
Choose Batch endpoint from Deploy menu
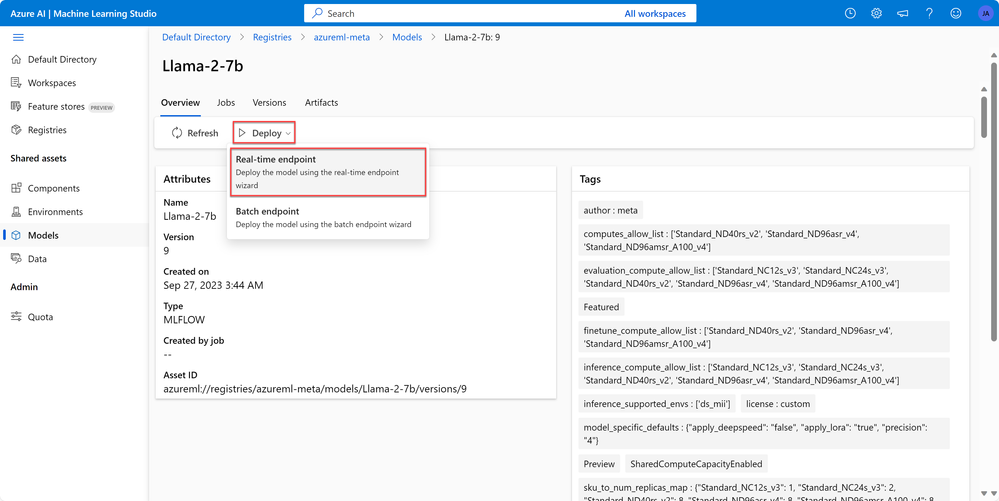327,217
